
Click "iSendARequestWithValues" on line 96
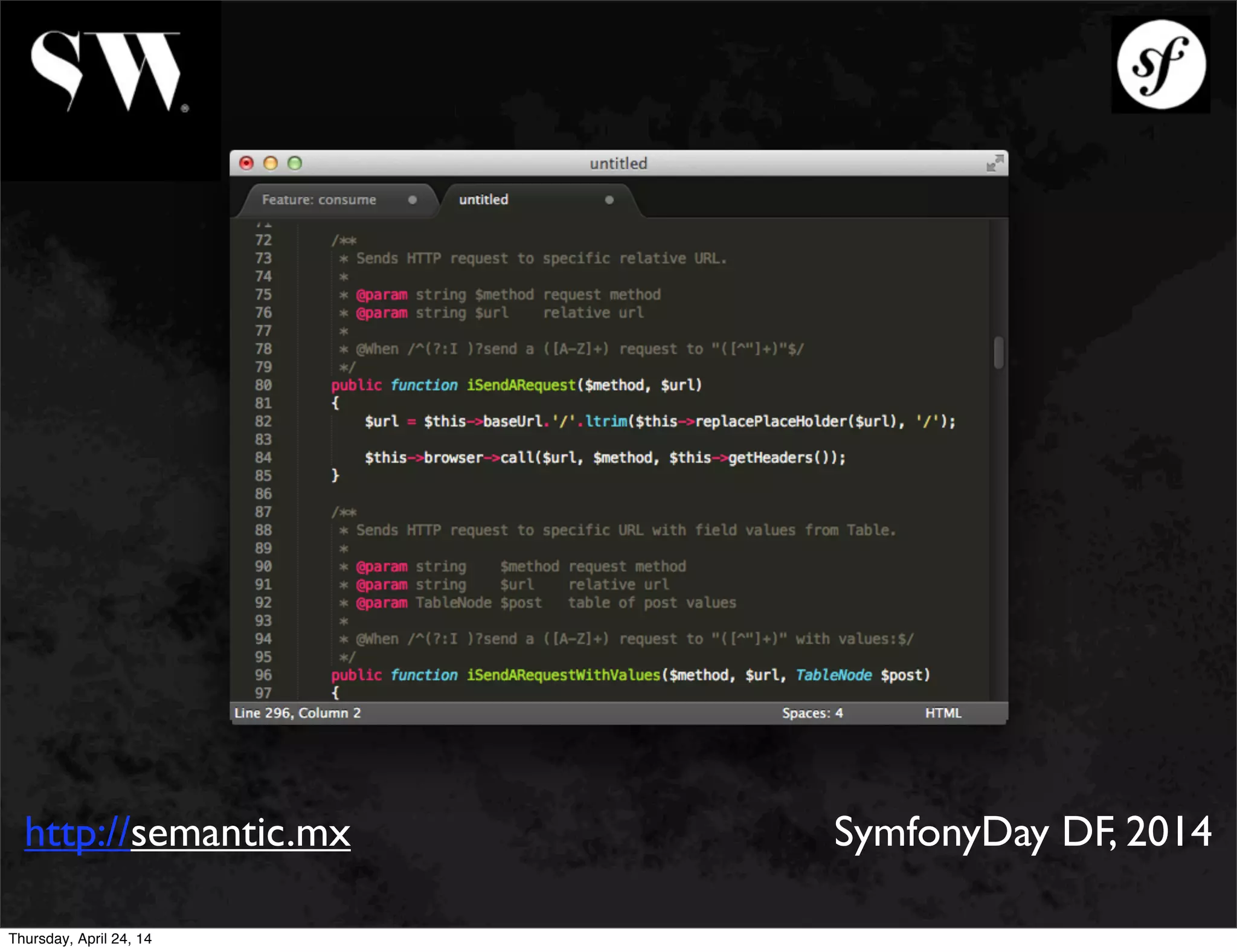coord(564,675)
